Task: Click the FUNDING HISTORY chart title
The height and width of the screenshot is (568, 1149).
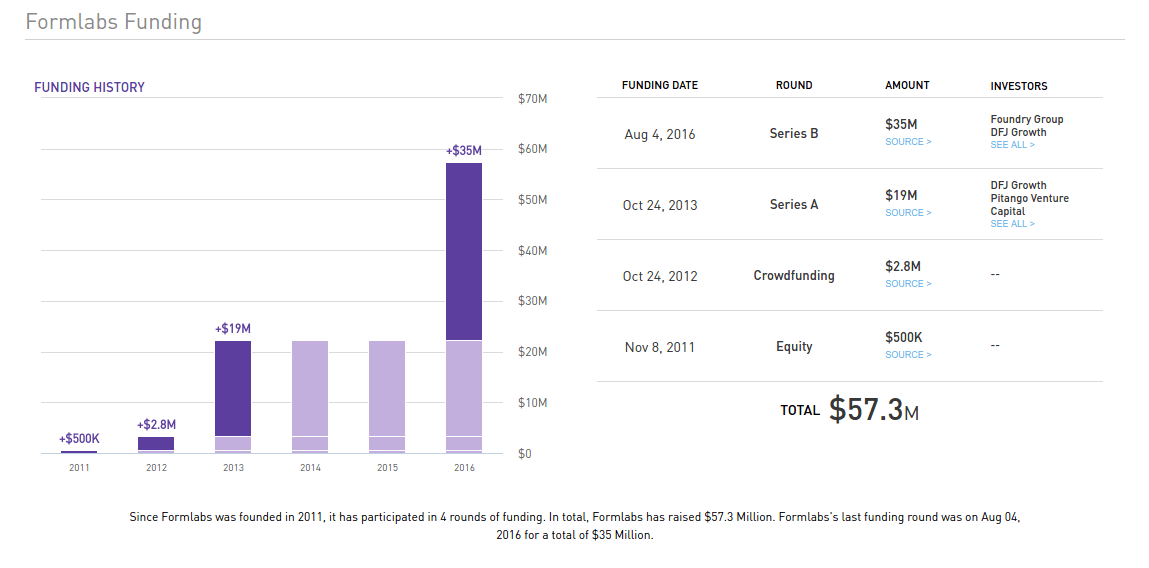Action: tap(89, 87)
